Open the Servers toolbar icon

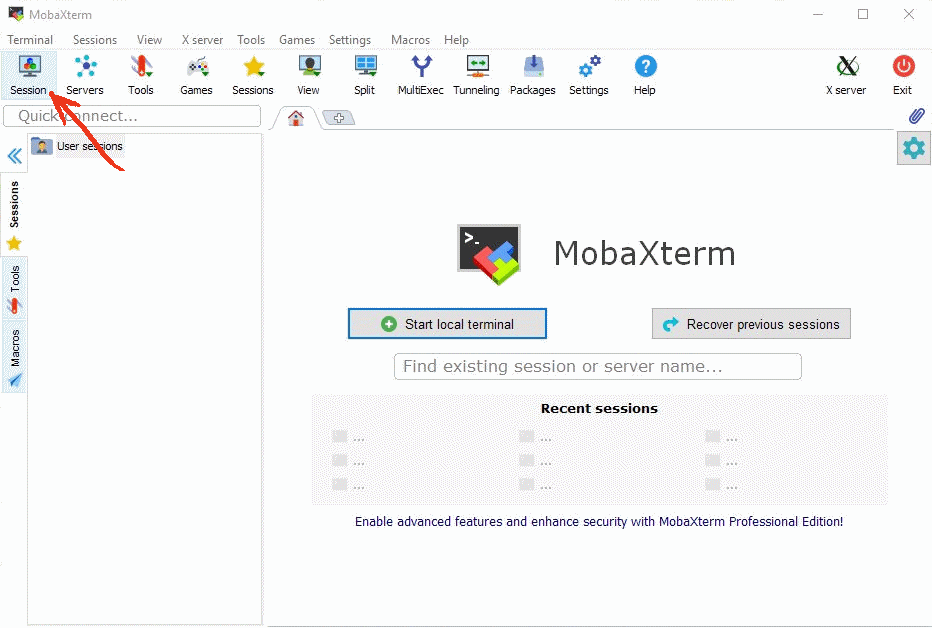[x=85, y=75]
